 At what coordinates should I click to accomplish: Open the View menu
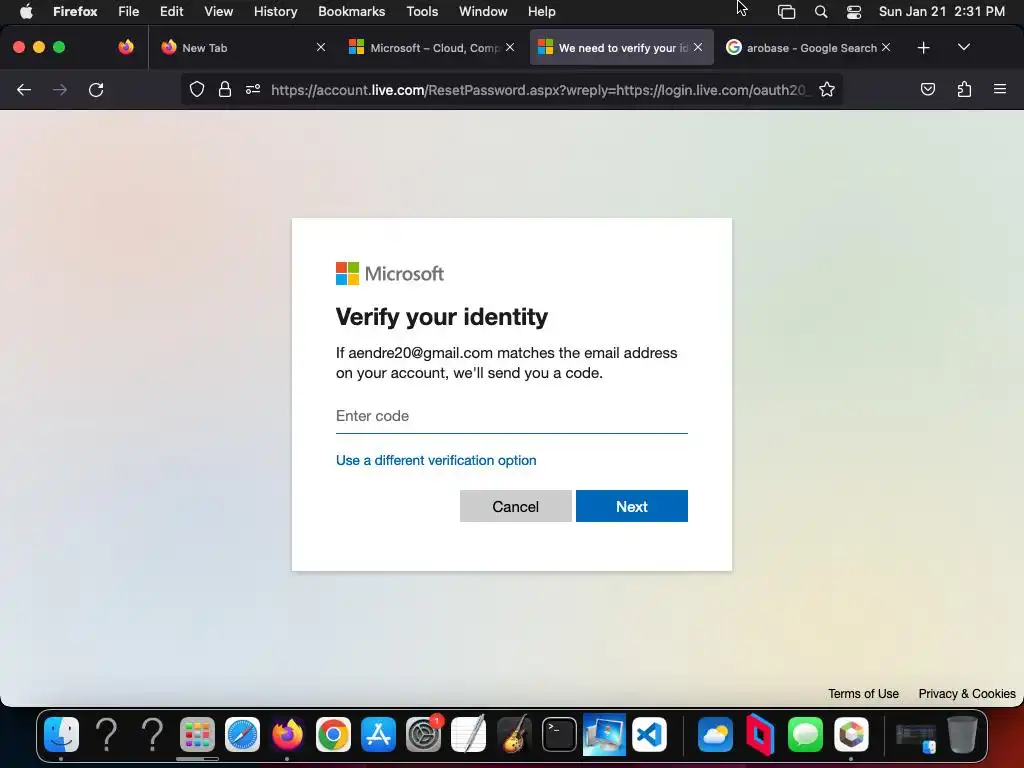pos(218,11)
